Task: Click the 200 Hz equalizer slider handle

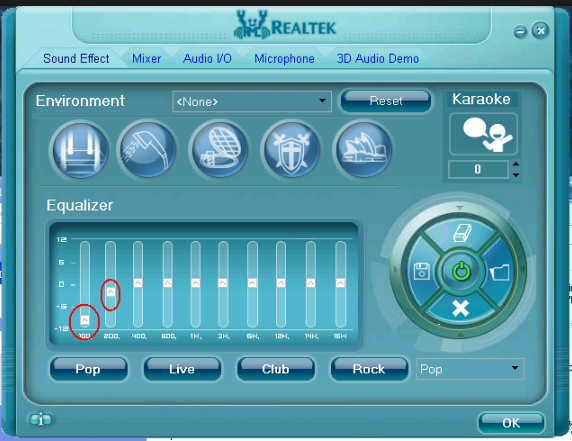Action: click(x=111, y=291)
